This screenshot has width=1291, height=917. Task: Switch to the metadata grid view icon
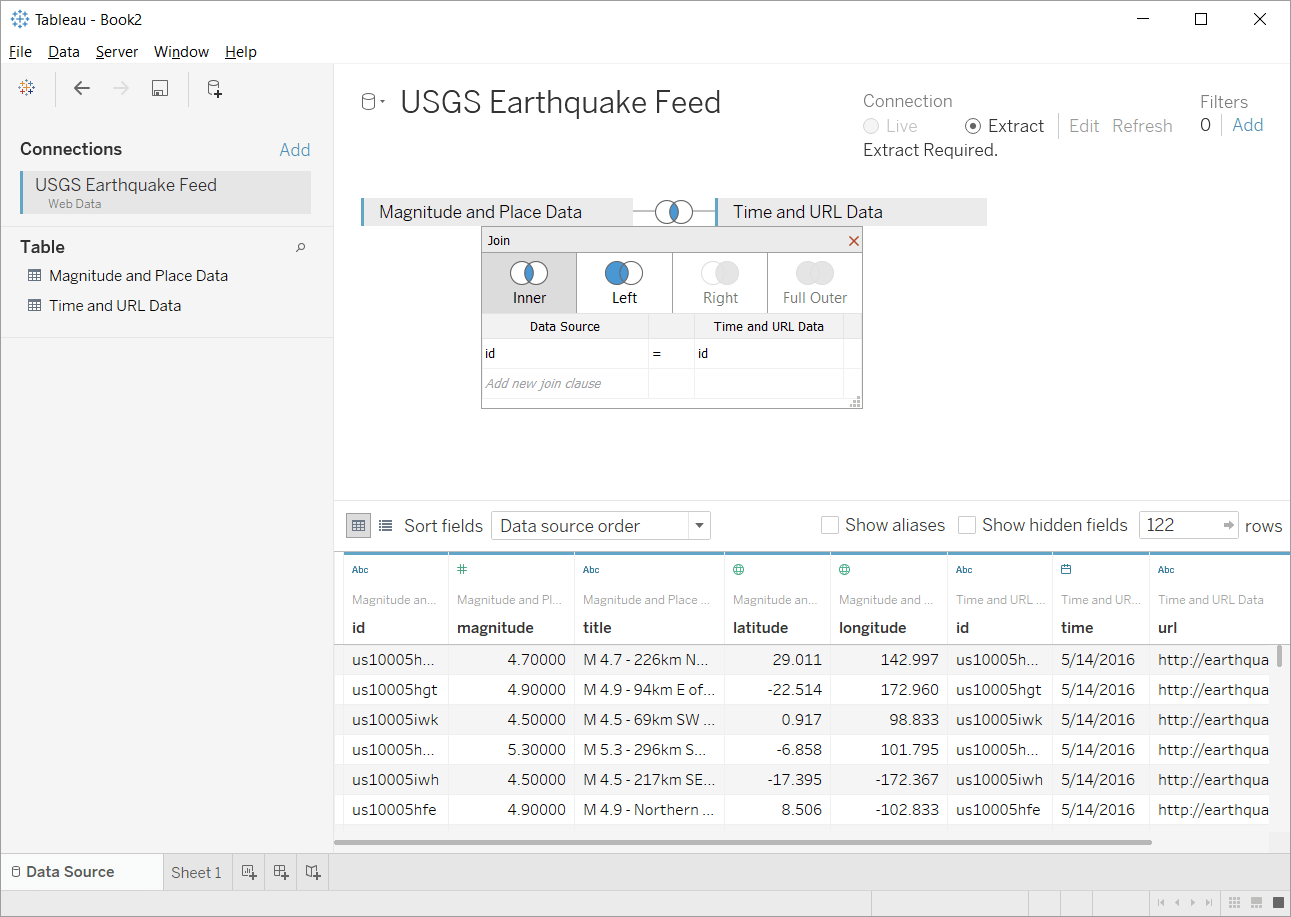[386, 525]
